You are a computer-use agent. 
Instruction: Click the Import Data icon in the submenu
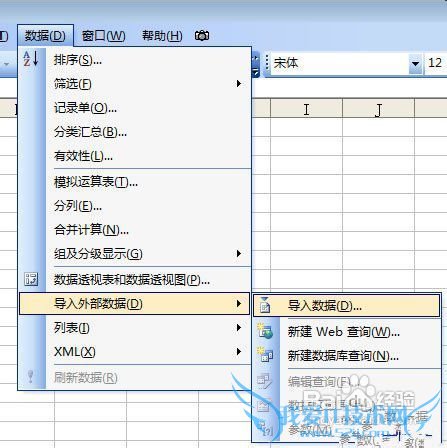point(265,305)
